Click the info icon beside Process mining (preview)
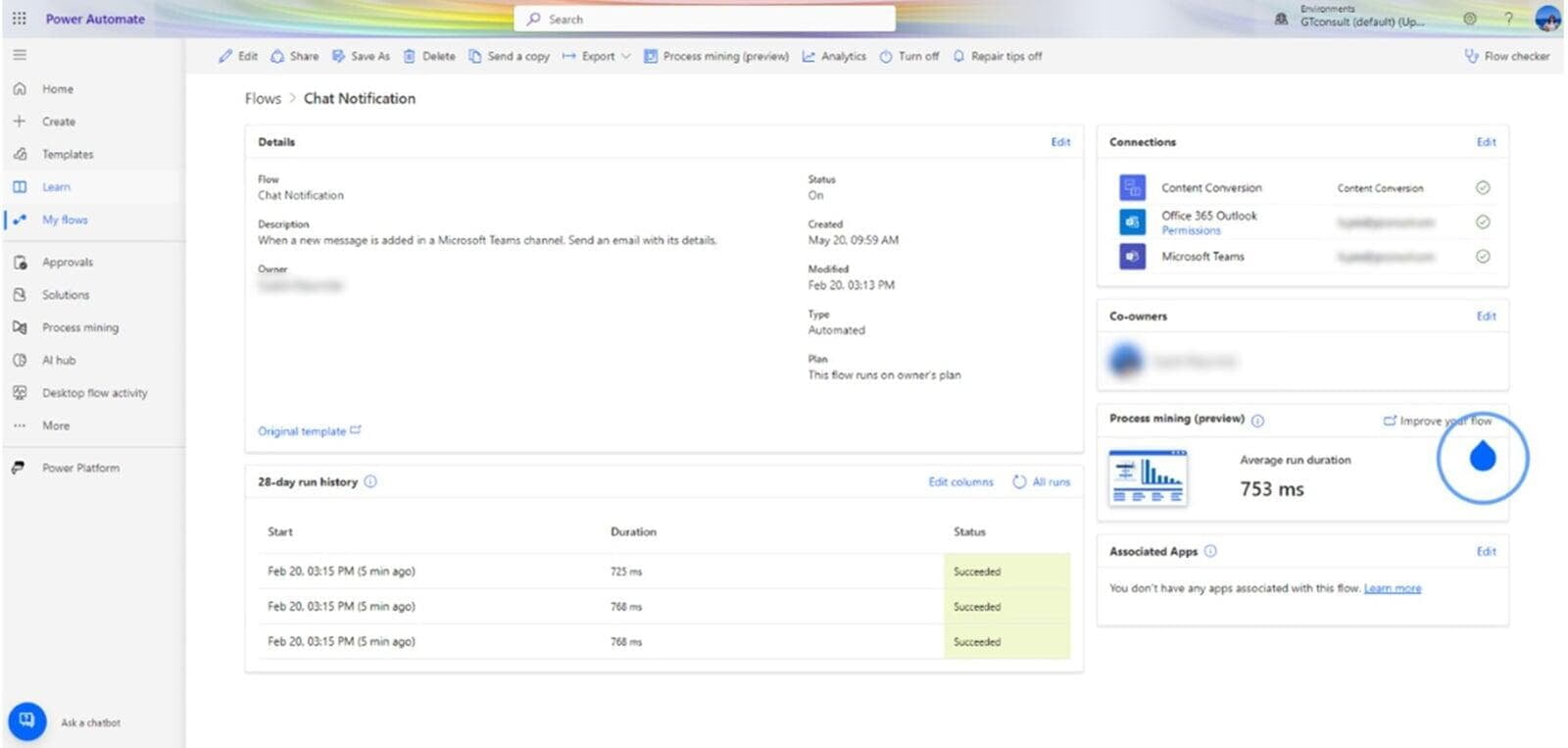1568x748 pixels. 1257,421
